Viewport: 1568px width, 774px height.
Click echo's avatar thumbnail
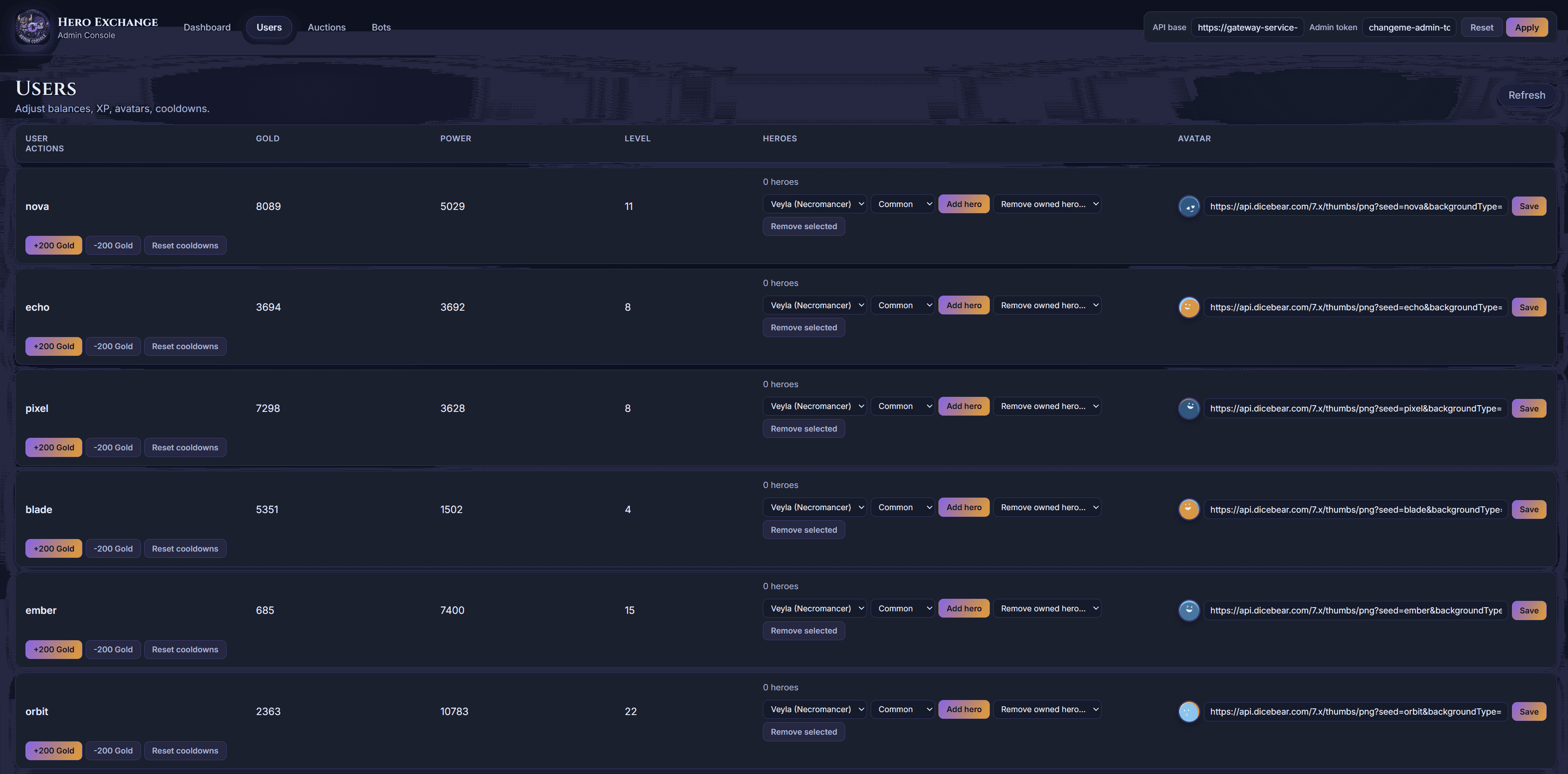pos(1189,307)
